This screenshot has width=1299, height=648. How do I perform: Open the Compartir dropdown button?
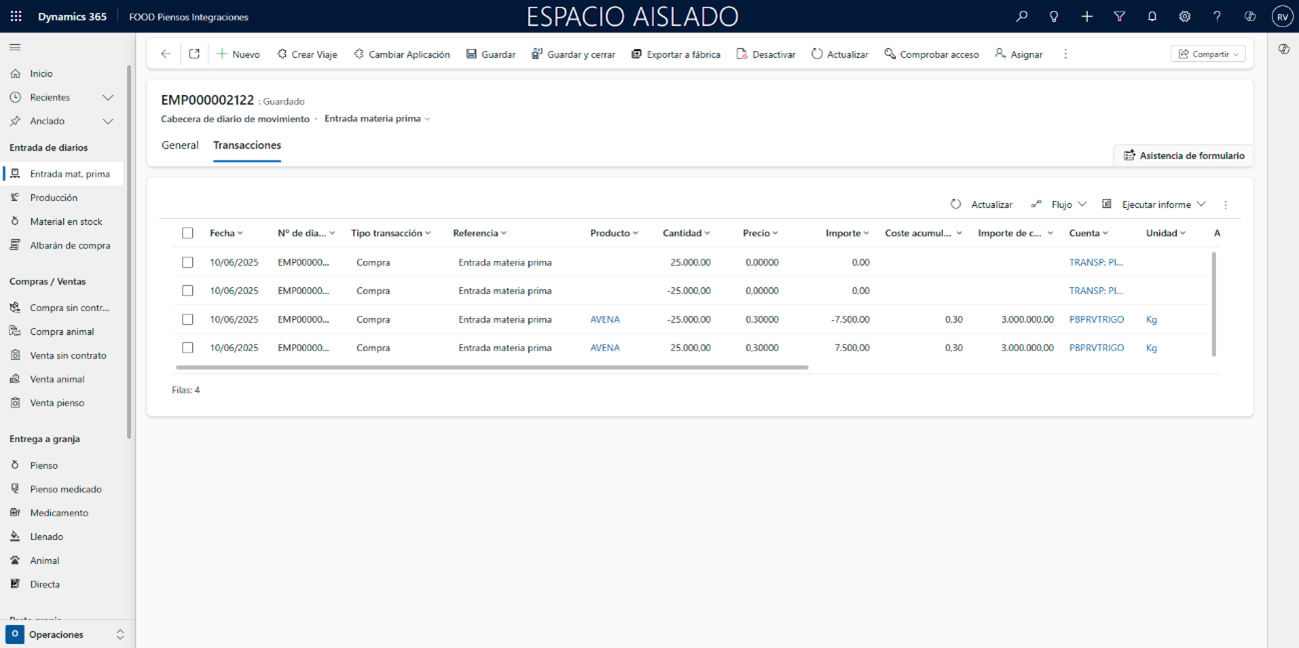(x=1208, y=54)
